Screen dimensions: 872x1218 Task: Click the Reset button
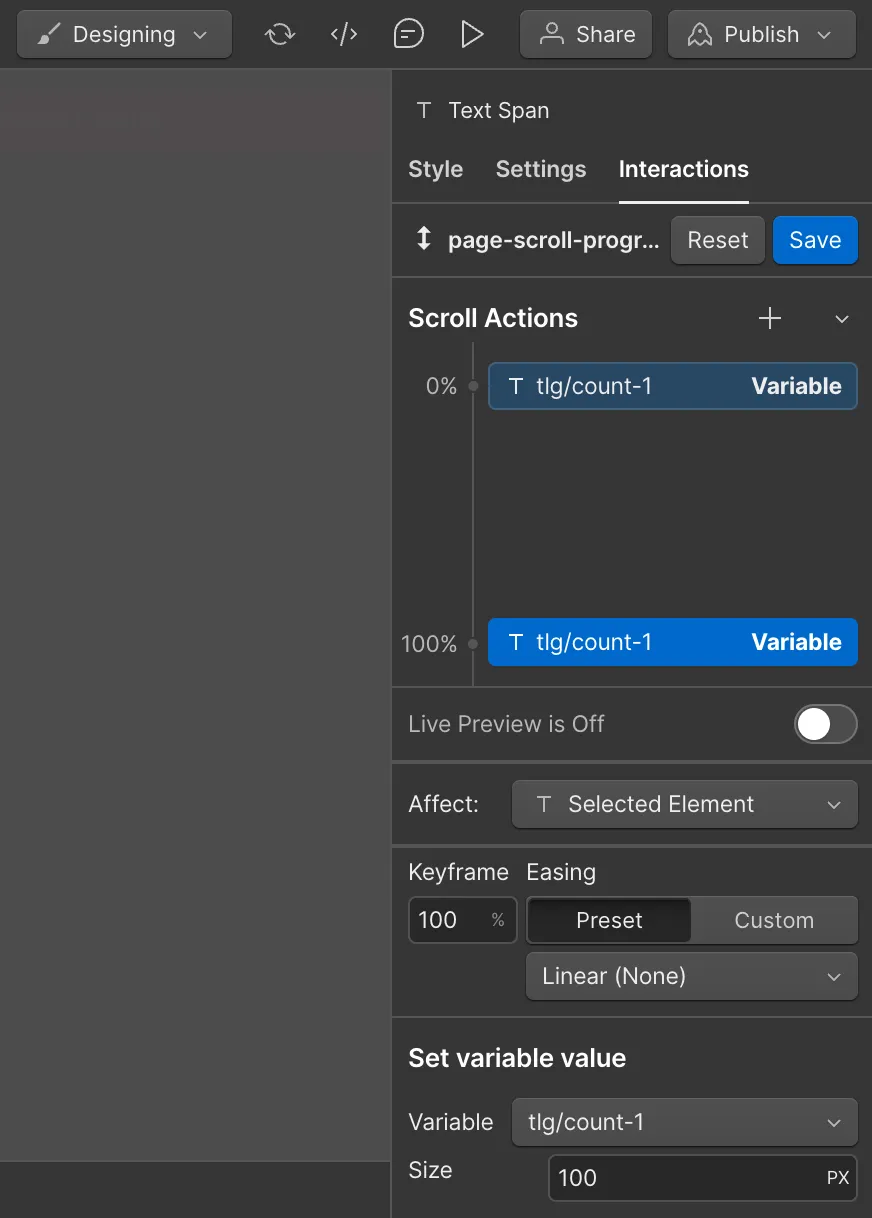click(717, 240)
